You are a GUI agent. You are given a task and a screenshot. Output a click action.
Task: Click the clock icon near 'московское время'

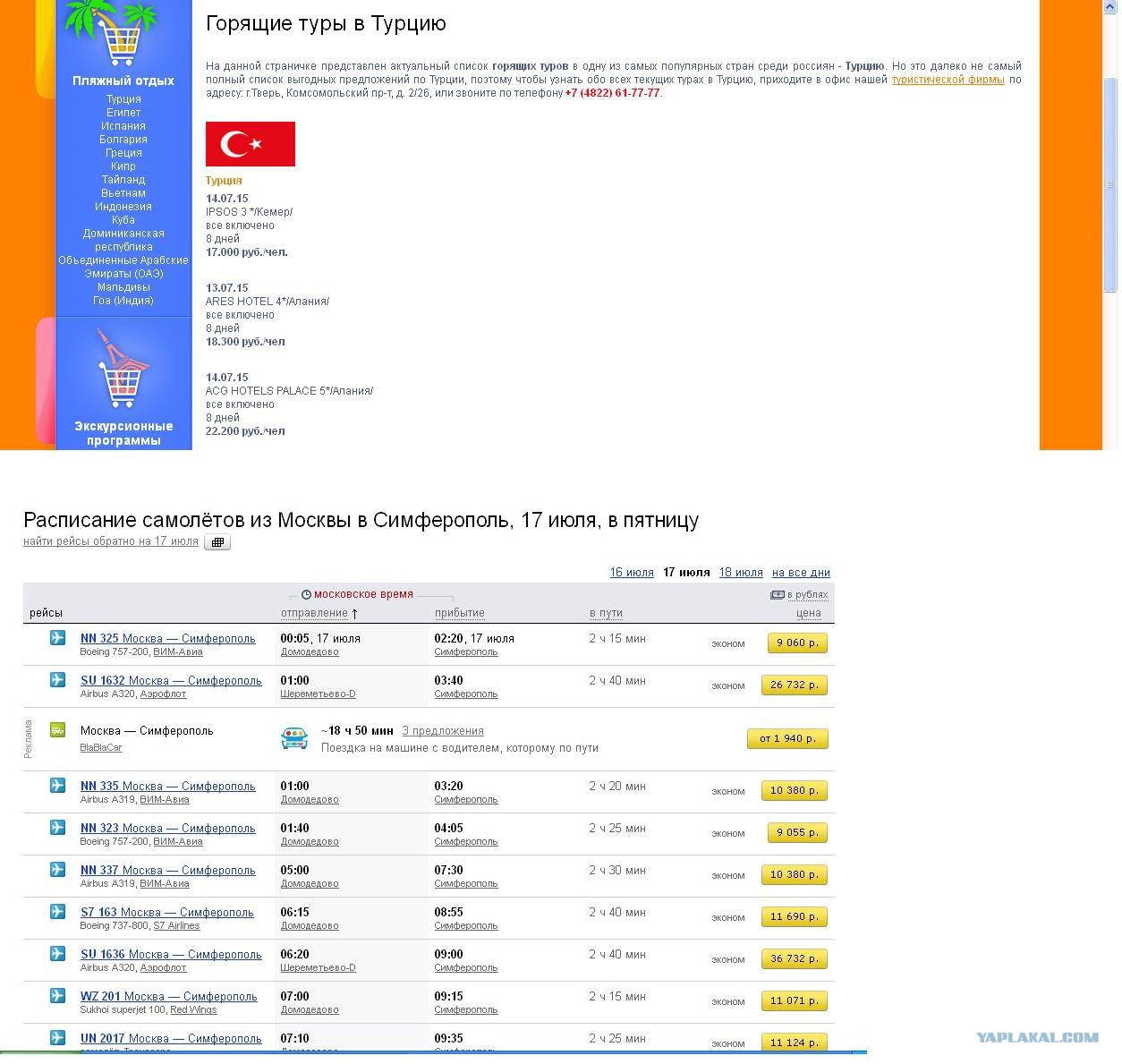[306, 595]
